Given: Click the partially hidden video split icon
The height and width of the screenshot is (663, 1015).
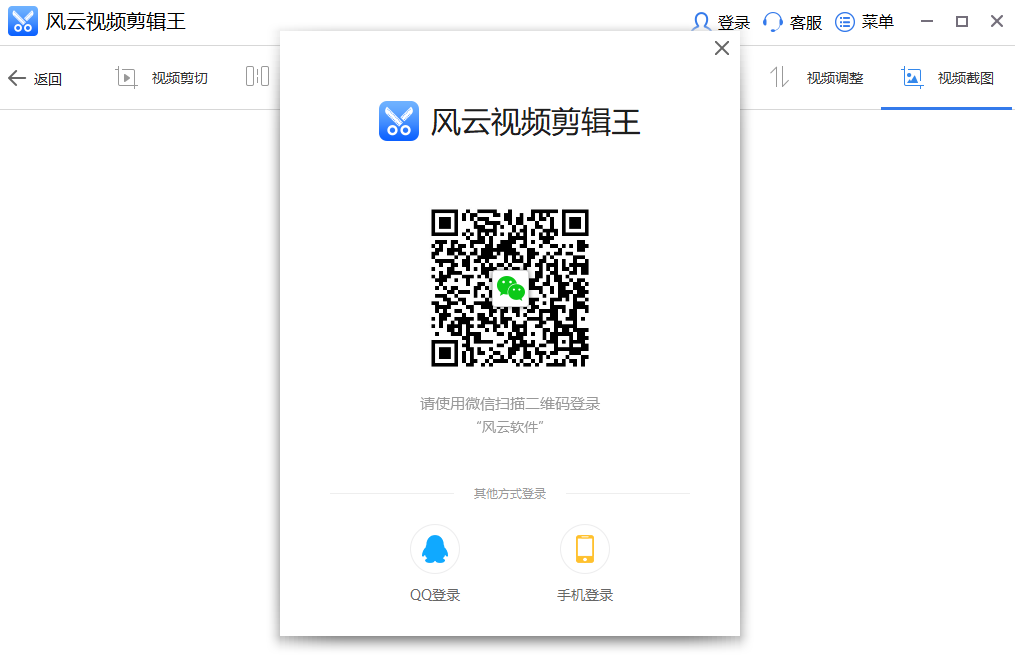Looking at the screenshot, I should [257, 77].
